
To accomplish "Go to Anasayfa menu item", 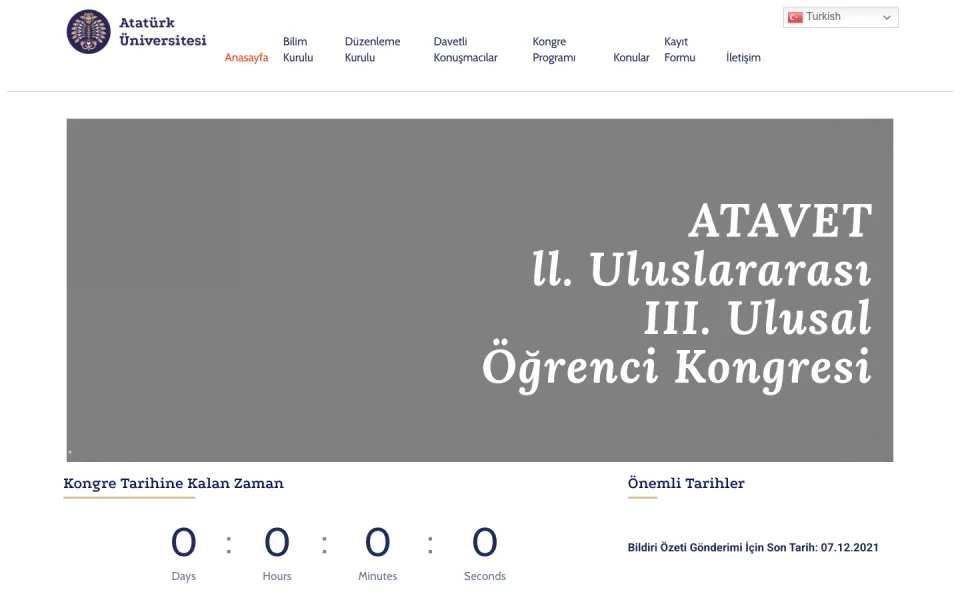I will click(246, 58).
